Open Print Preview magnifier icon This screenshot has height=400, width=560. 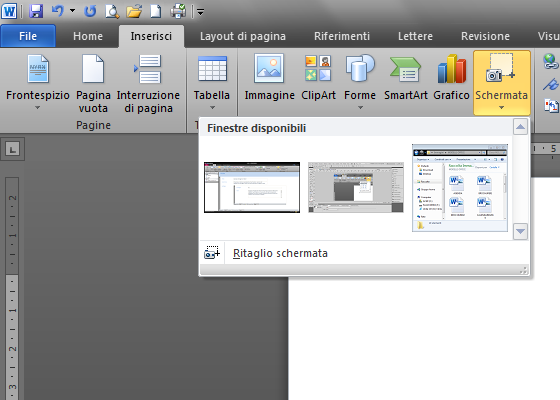pos(112,11)
